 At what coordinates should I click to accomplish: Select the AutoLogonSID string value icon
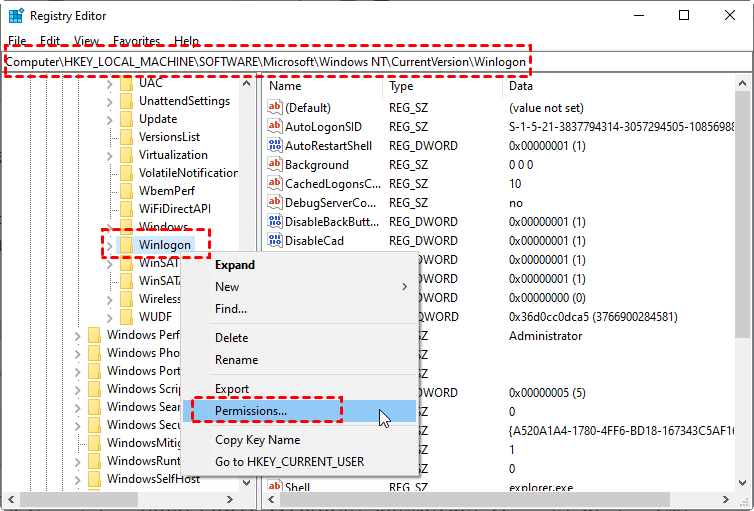[x=276, y=127]
